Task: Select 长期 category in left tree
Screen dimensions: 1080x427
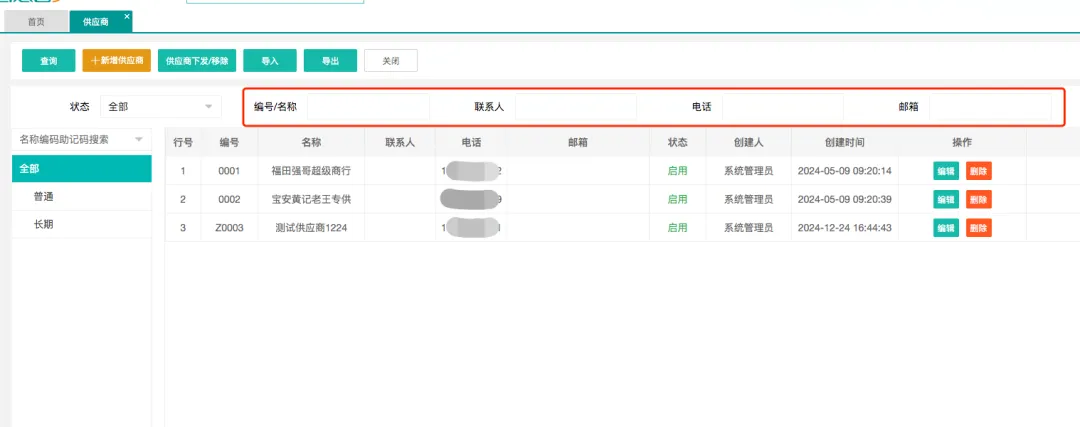Action: [x=44, y=225]
